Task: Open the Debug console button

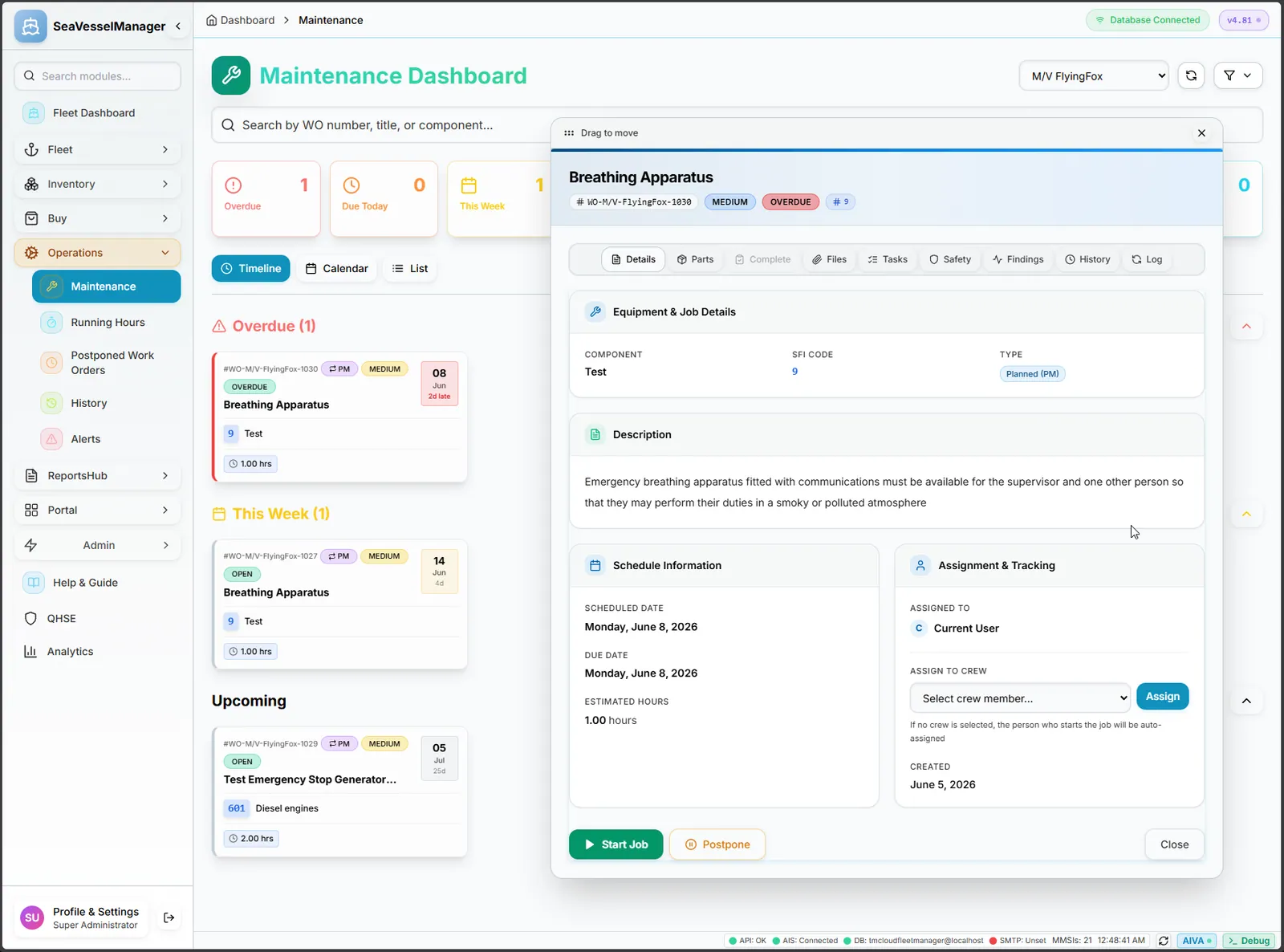Action: (x=1249, y=941)
